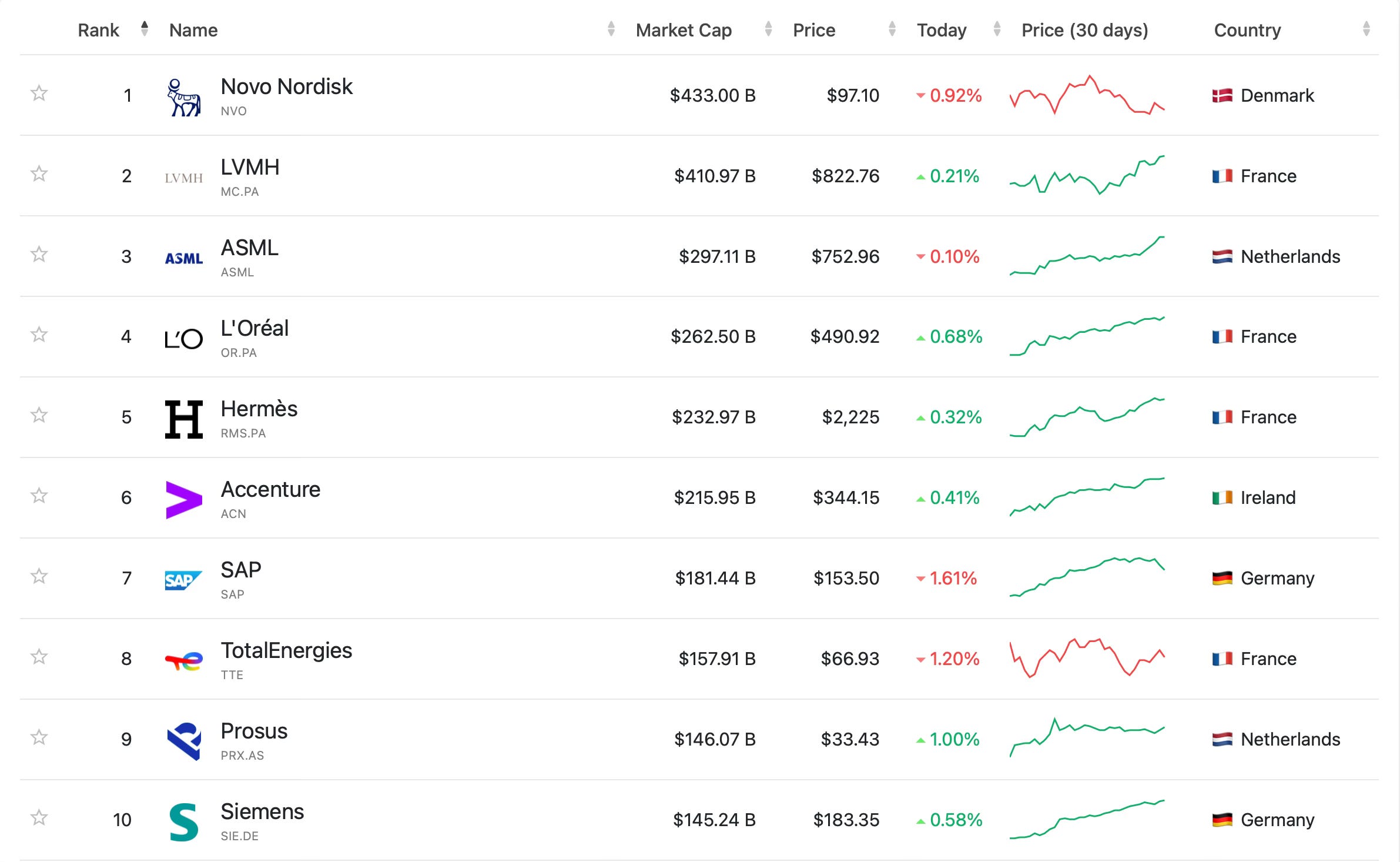Click the $433.00 B market cap value
This screenshot has height=862, width=1400.
tap(712, 95)
